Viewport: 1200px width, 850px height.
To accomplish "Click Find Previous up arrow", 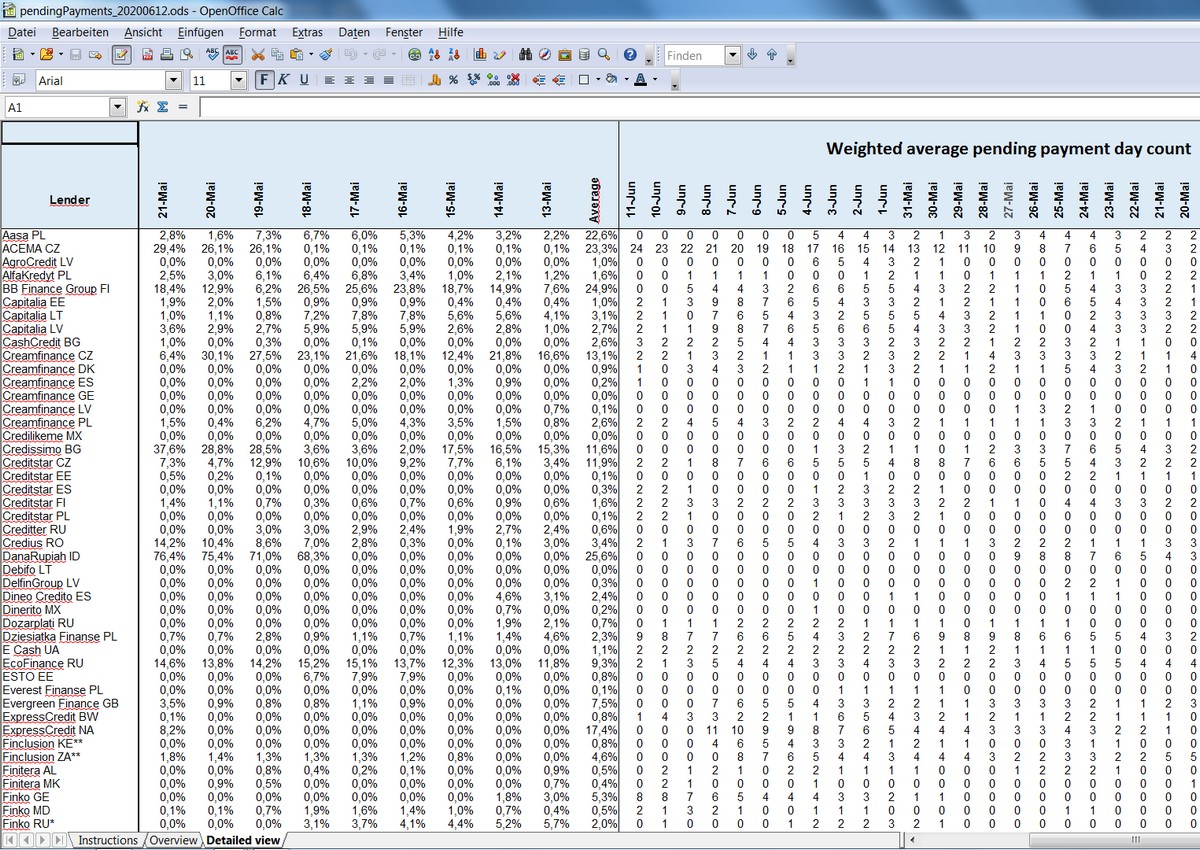I will tap(772, 55).
